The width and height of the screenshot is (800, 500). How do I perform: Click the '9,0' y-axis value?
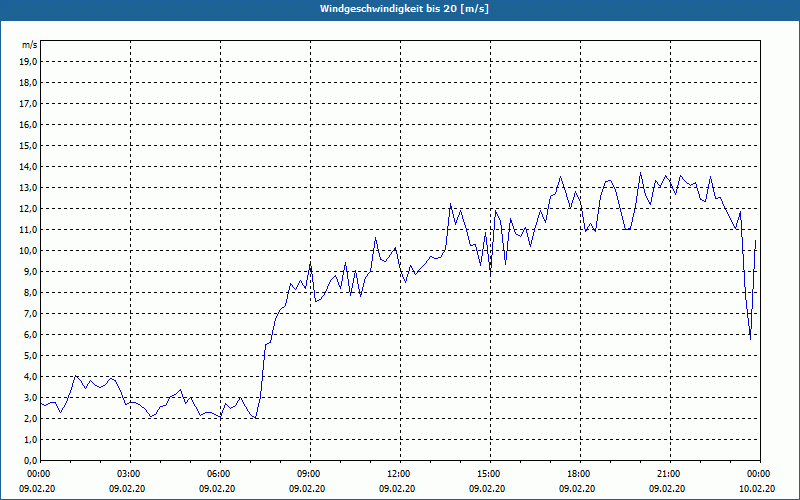[x=30, y=271]
